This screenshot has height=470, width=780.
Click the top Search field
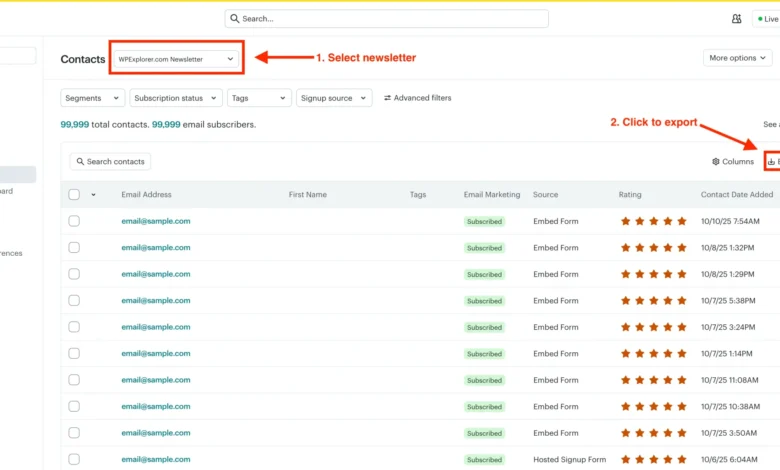(x=386, y=19)
